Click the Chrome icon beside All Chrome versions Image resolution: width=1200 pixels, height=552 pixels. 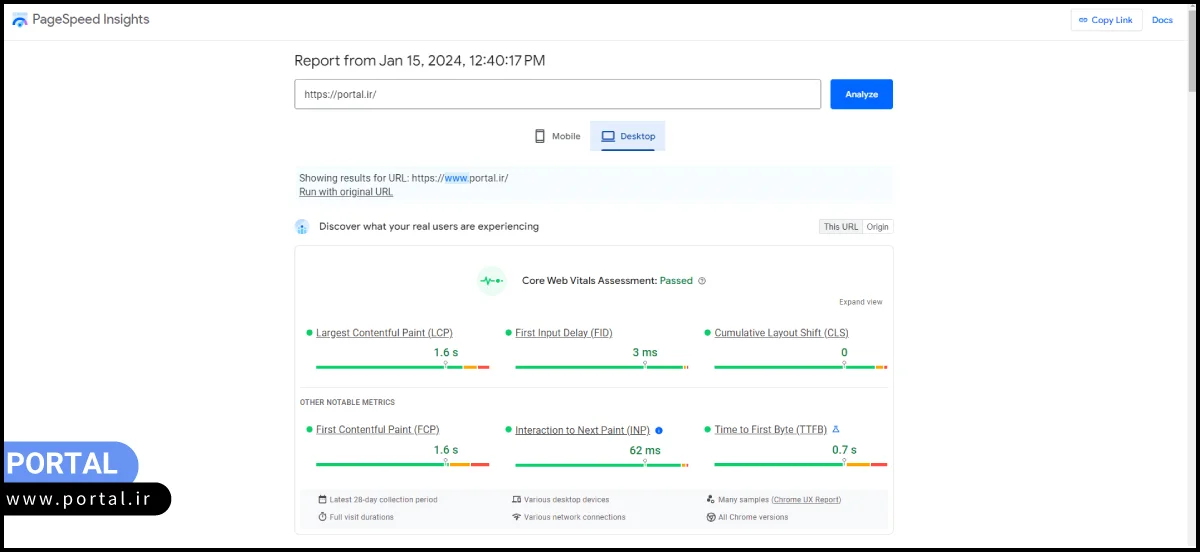tap(709, 517)
